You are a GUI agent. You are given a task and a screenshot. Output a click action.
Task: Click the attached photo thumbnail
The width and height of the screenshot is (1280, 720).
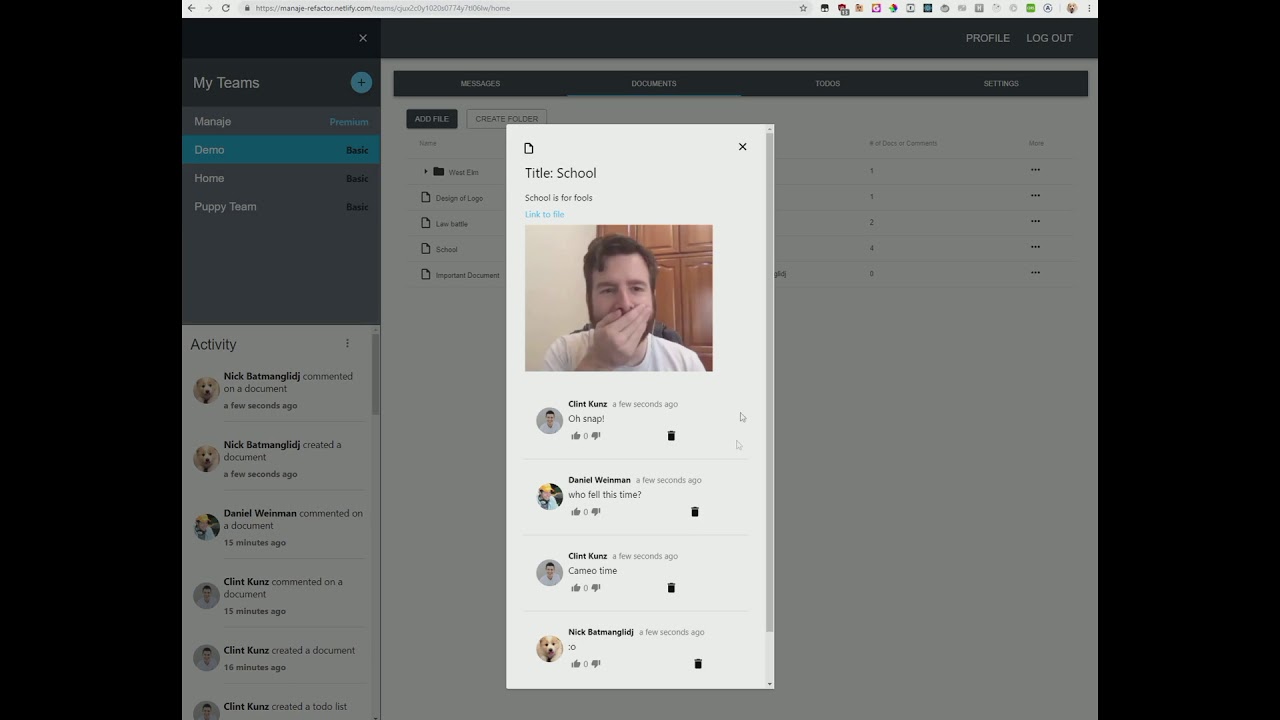click(619, 298)
